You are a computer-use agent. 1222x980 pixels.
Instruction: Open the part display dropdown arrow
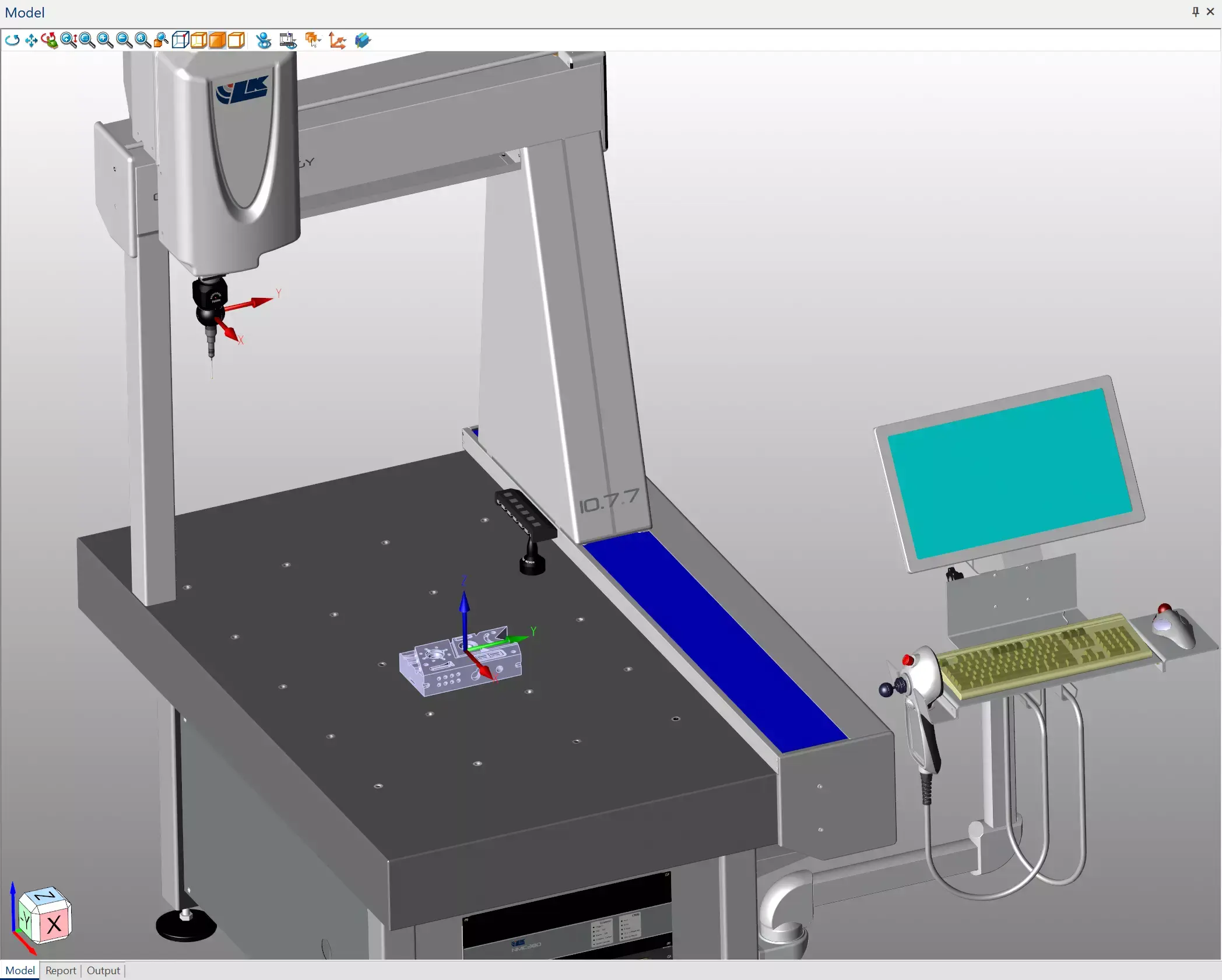321,41
